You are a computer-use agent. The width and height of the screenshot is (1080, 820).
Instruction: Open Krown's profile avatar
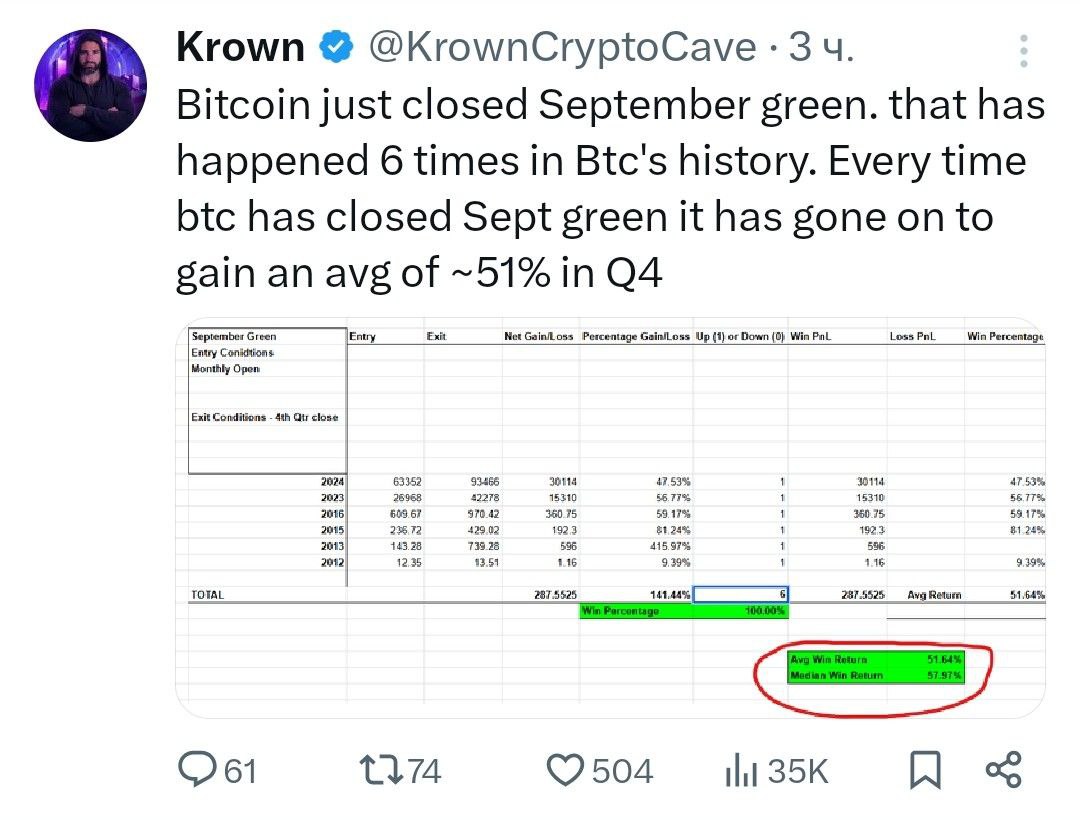coord(91,85)
